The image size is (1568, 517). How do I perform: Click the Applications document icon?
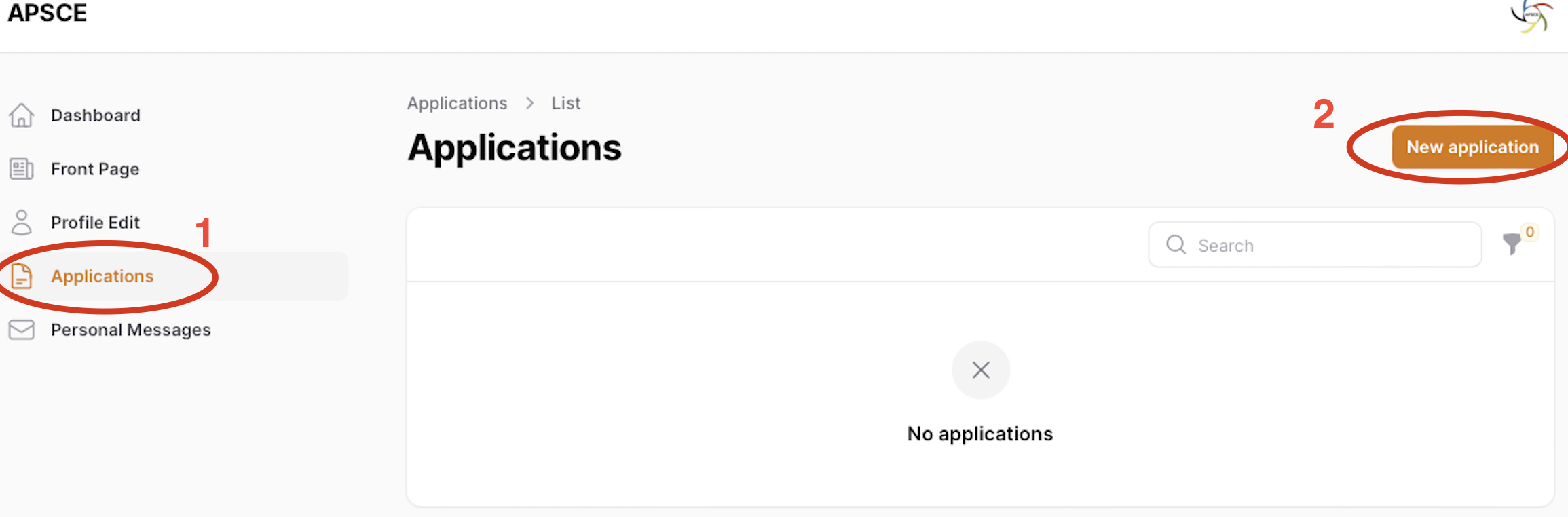coord(21,276)
